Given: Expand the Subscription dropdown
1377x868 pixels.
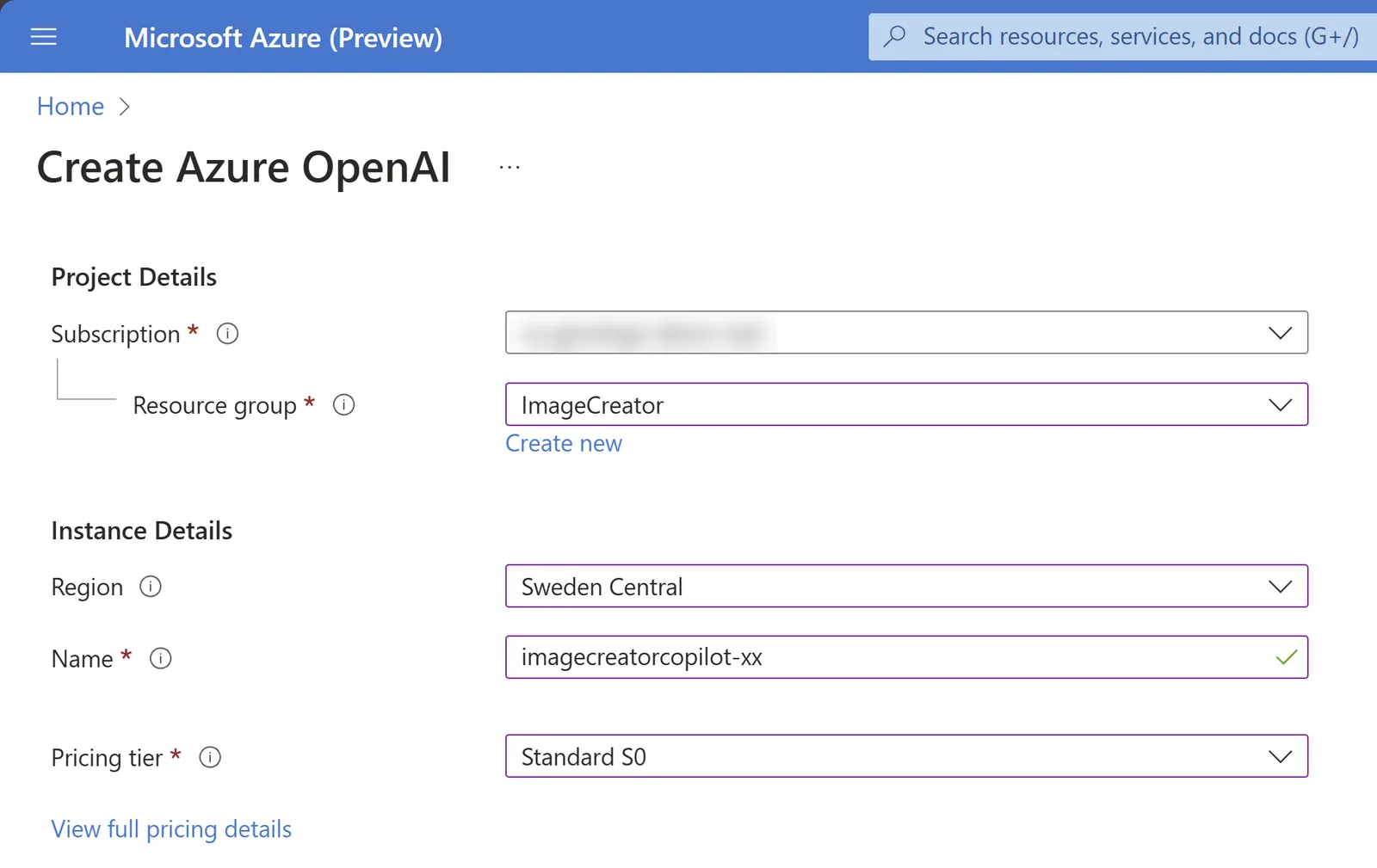Looking at the screenshot, I should click(906, 333).
